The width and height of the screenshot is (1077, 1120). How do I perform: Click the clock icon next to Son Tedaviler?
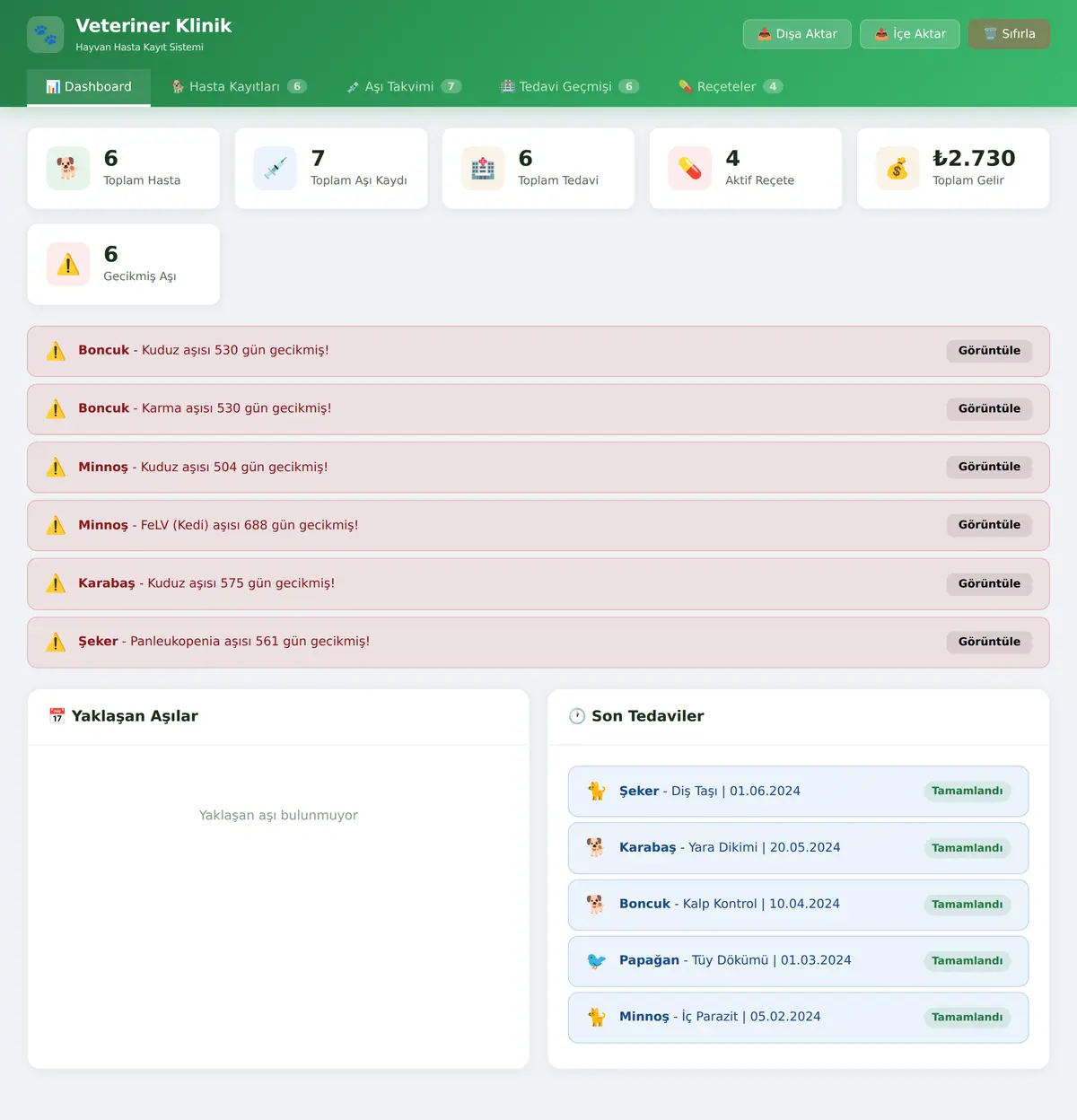click(577, 716)
